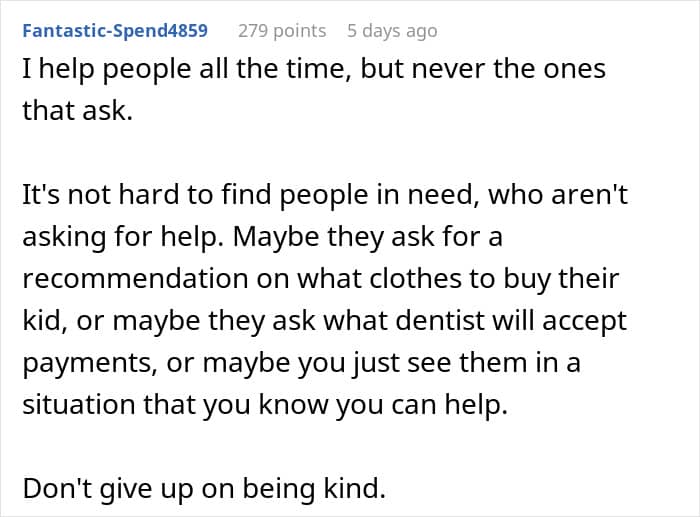Click the line 'asking for help. Maybe they'
700x517 pixels.
262,236
